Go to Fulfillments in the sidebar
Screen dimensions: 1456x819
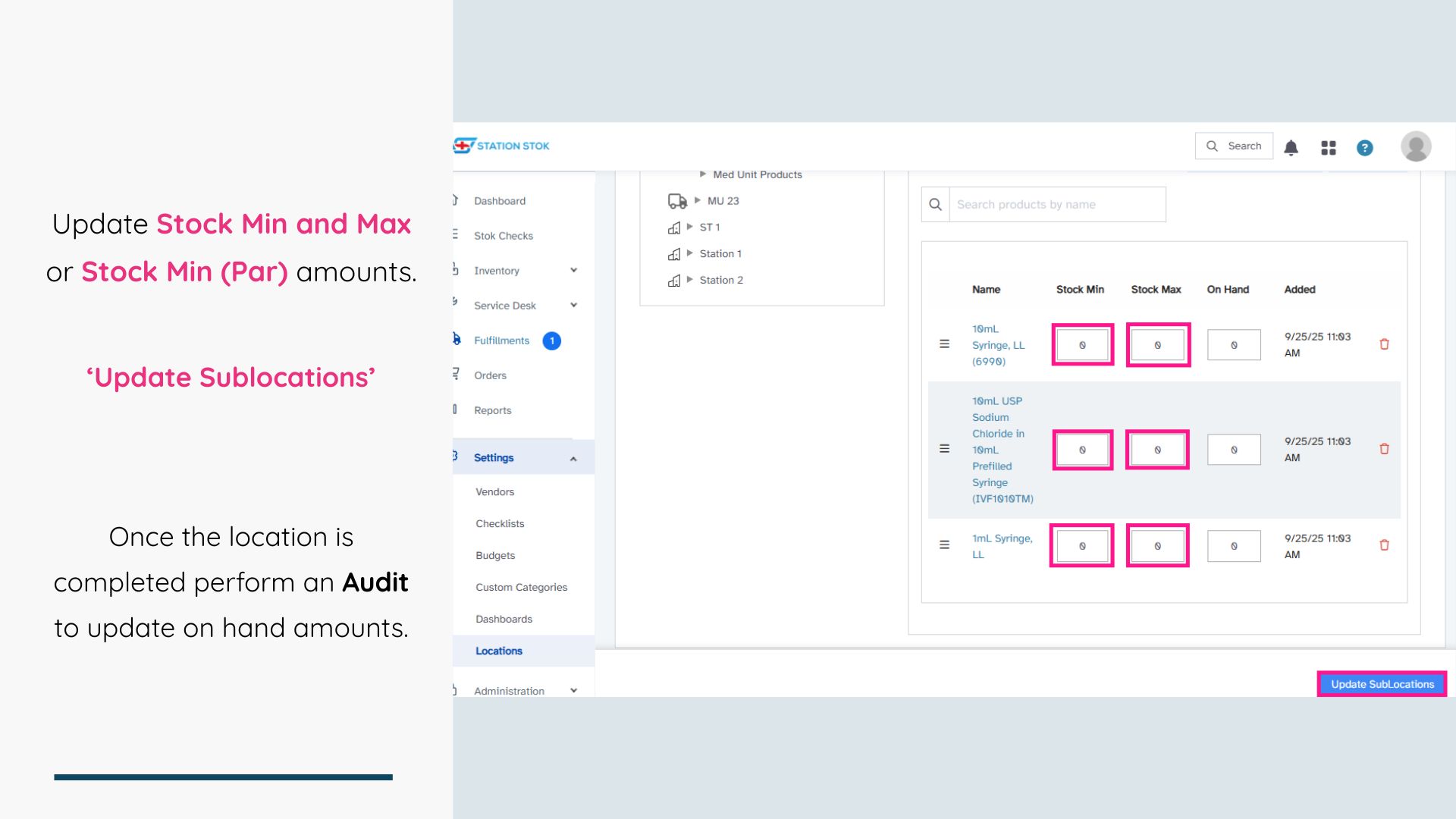[501, 340]
